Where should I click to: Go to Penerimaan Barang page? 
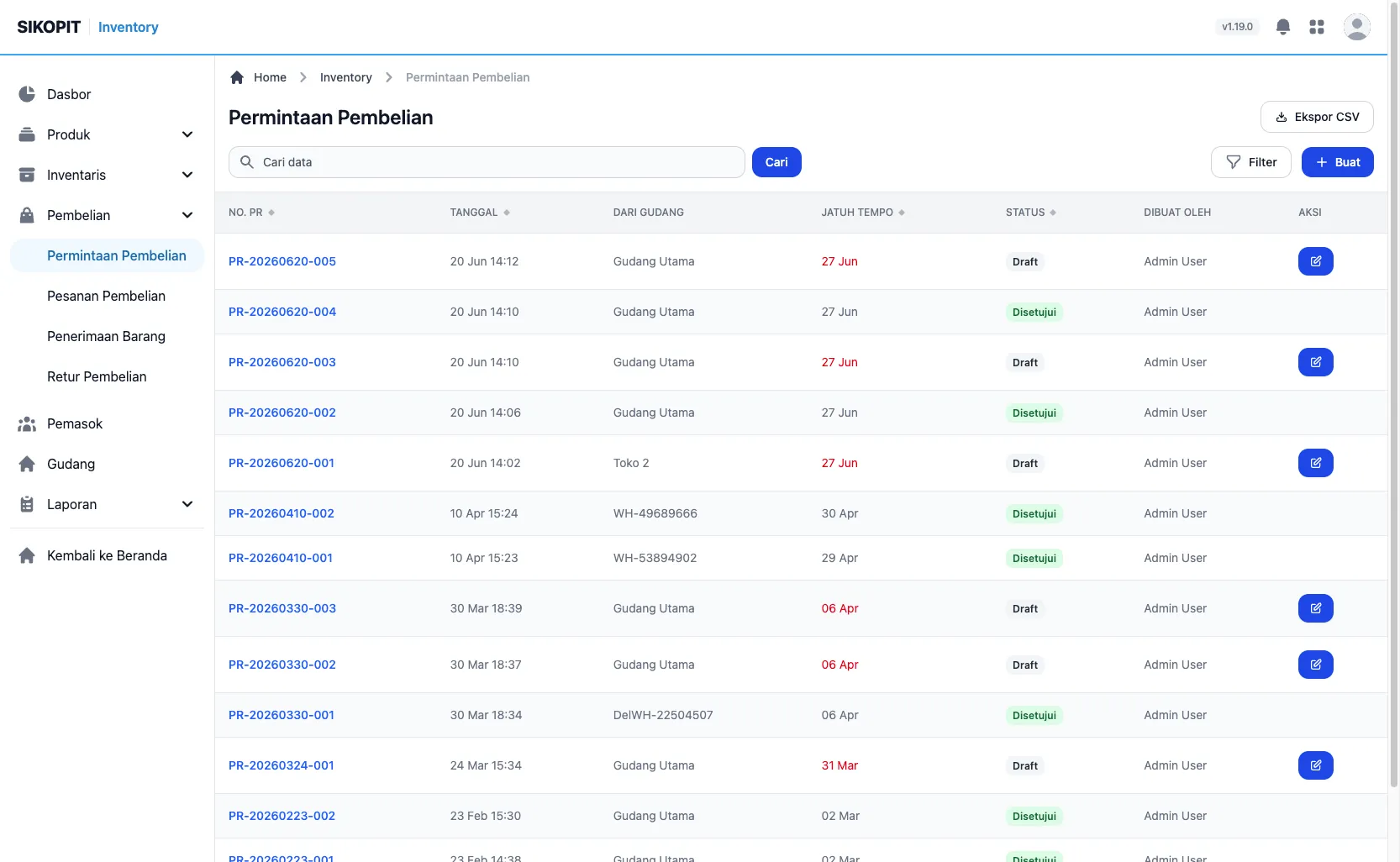click(107, 336)
